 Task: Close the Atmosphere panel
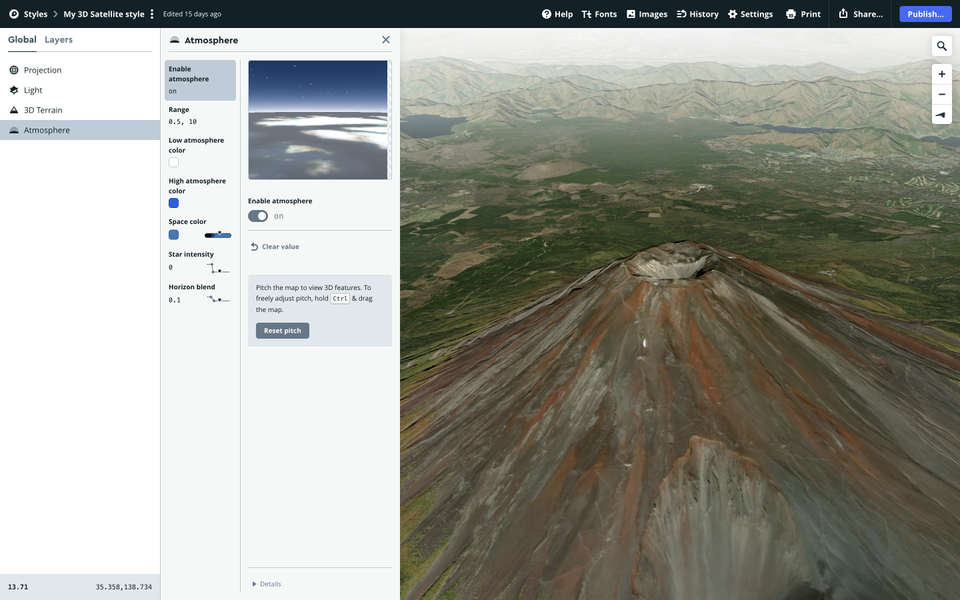[x=386, y=40]
